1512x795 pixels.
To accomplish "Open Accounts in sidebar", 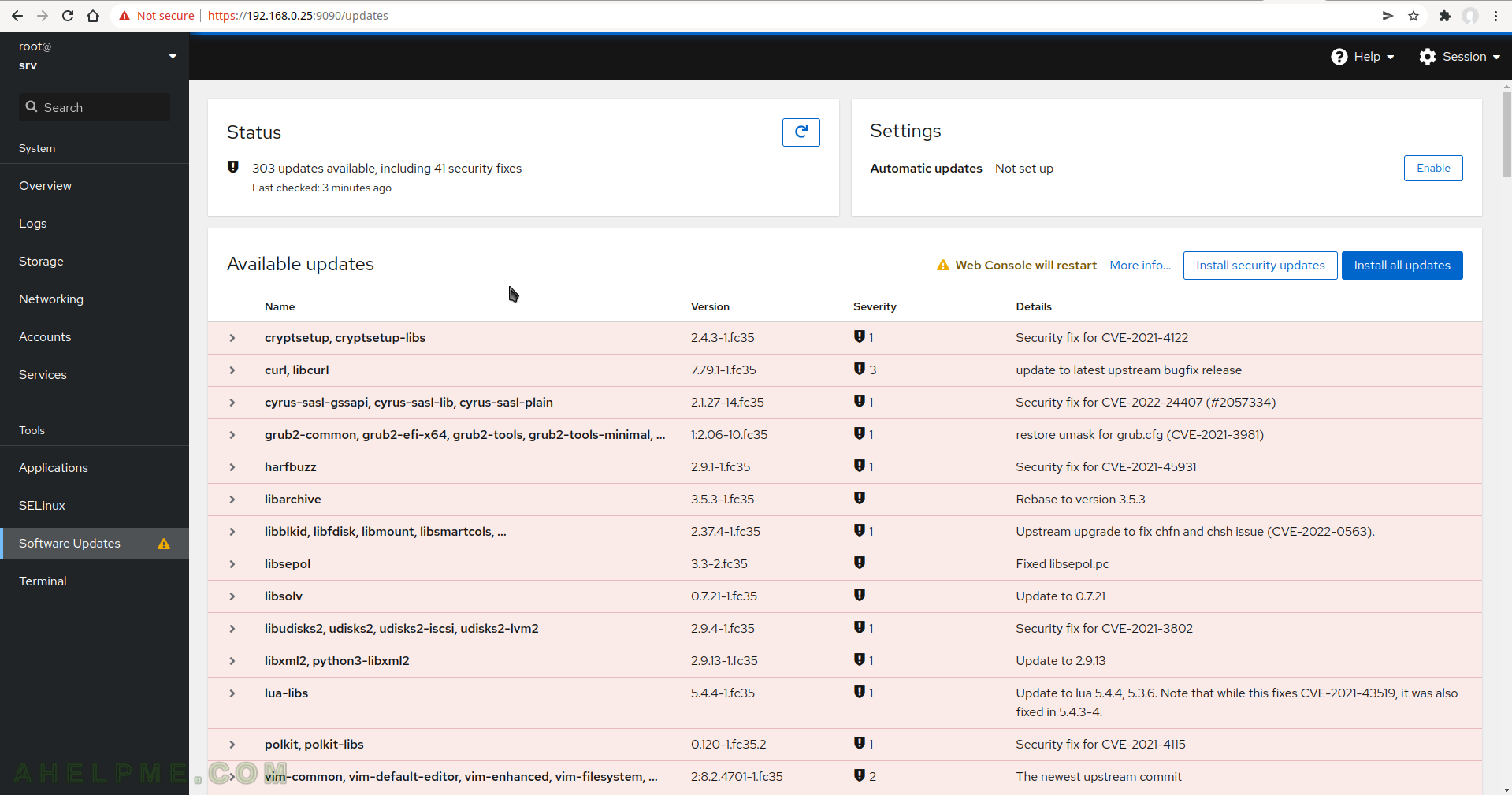I will 95,337.
